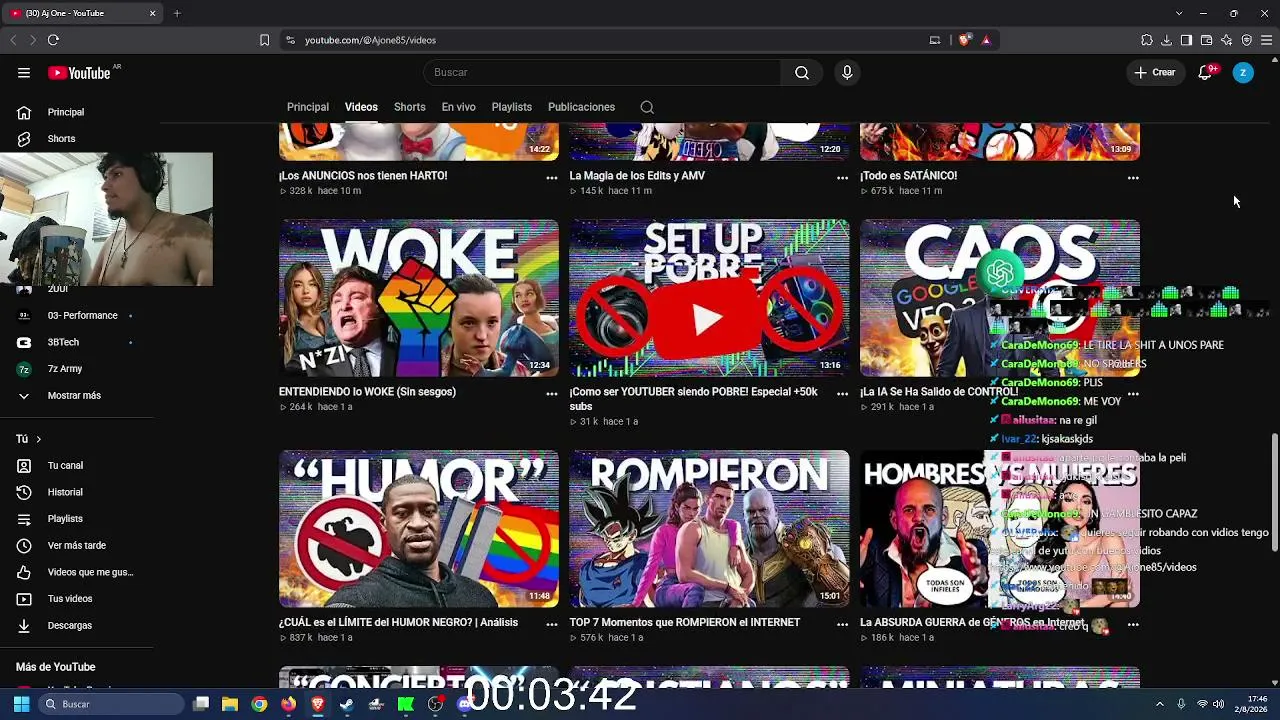The height and width of the screenshot is (720, 1280).
Task: Click the YouTube search Buscar field
Action: [x=602, y=73]
